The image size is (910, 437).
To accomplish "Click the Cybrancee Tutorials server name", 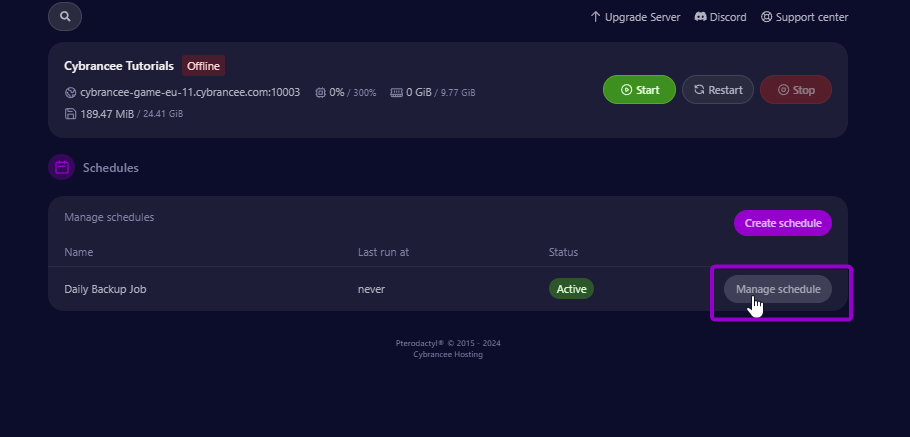I will pos(119,66).
